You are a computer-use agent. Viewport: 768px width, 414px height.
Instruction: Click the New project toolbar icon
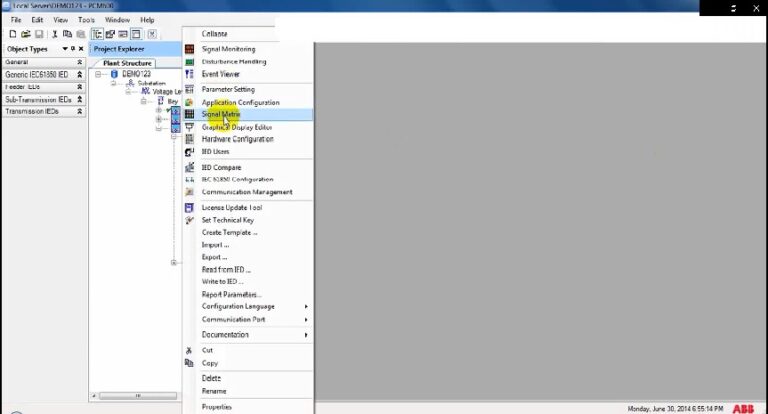pyautogui.click(x=13, y=34)
